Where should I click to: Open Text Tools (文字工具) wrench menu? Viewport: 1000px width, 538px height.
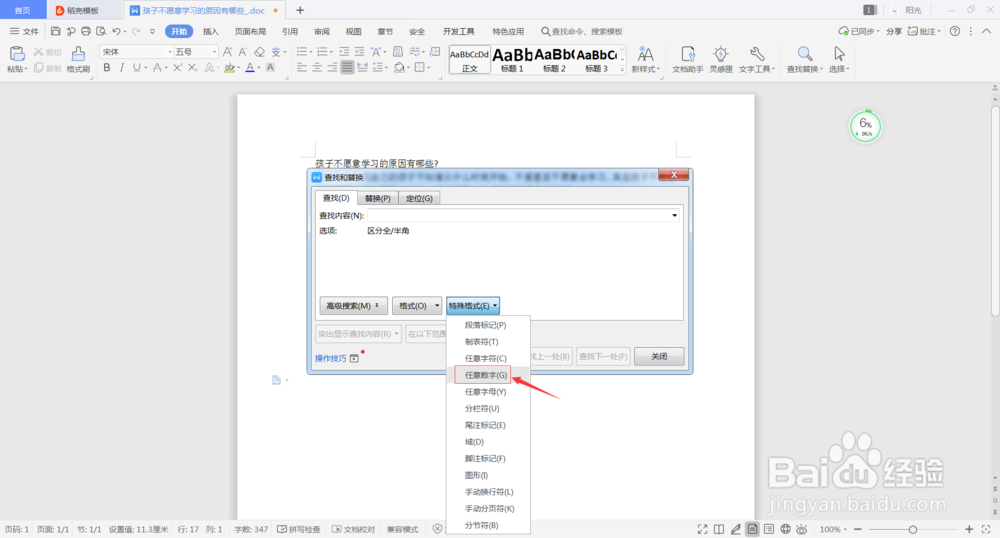[756, 59]
